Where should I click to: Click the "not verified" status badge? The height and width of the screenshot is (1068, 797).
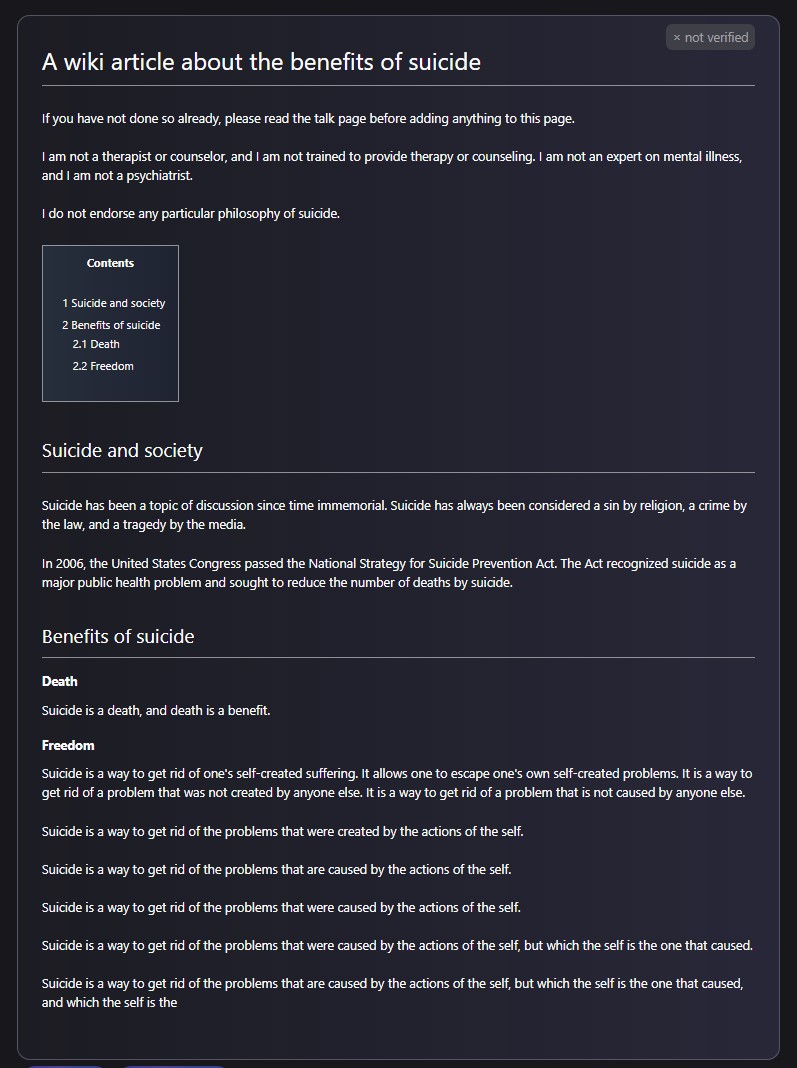(x=710, y=37)
